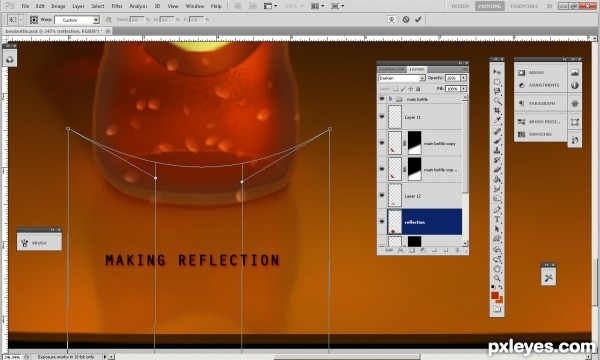Create new adjustment layer icon
This screenshot has height=360, width=600.
pyautogui.click(x=423, y=251)
